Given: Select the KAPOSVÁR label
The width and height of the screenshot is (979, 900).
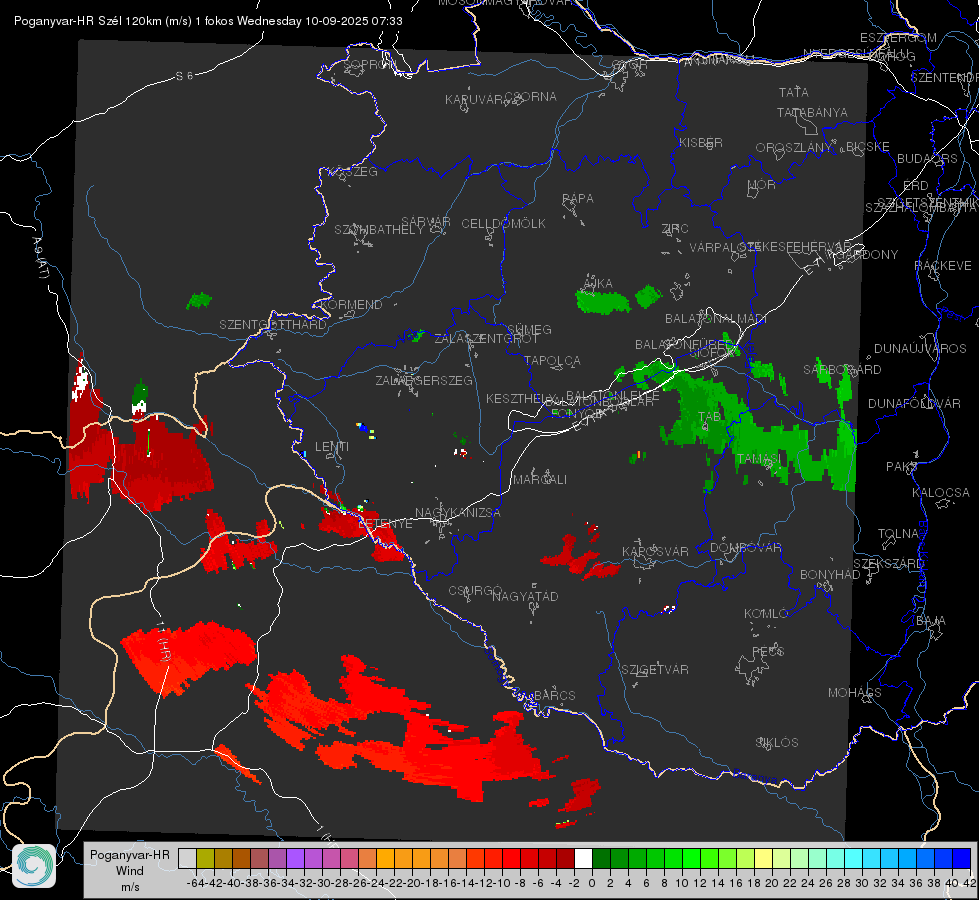Looking at the screenshot, I should point(655,551).
